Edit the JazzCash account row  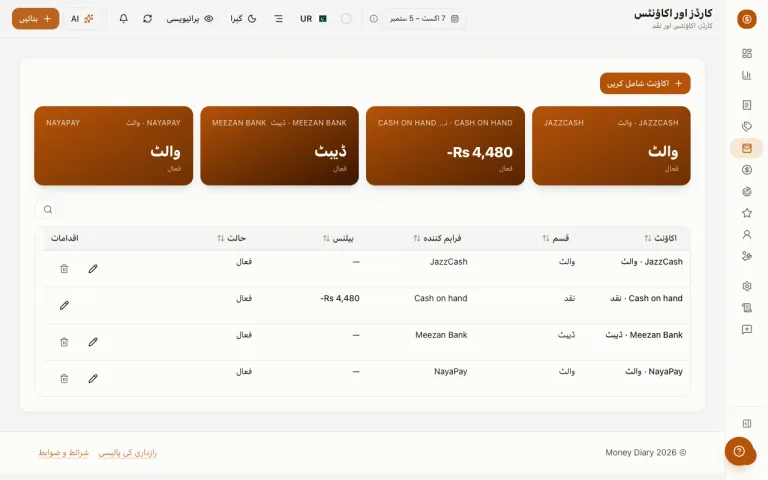pos(93,269)
